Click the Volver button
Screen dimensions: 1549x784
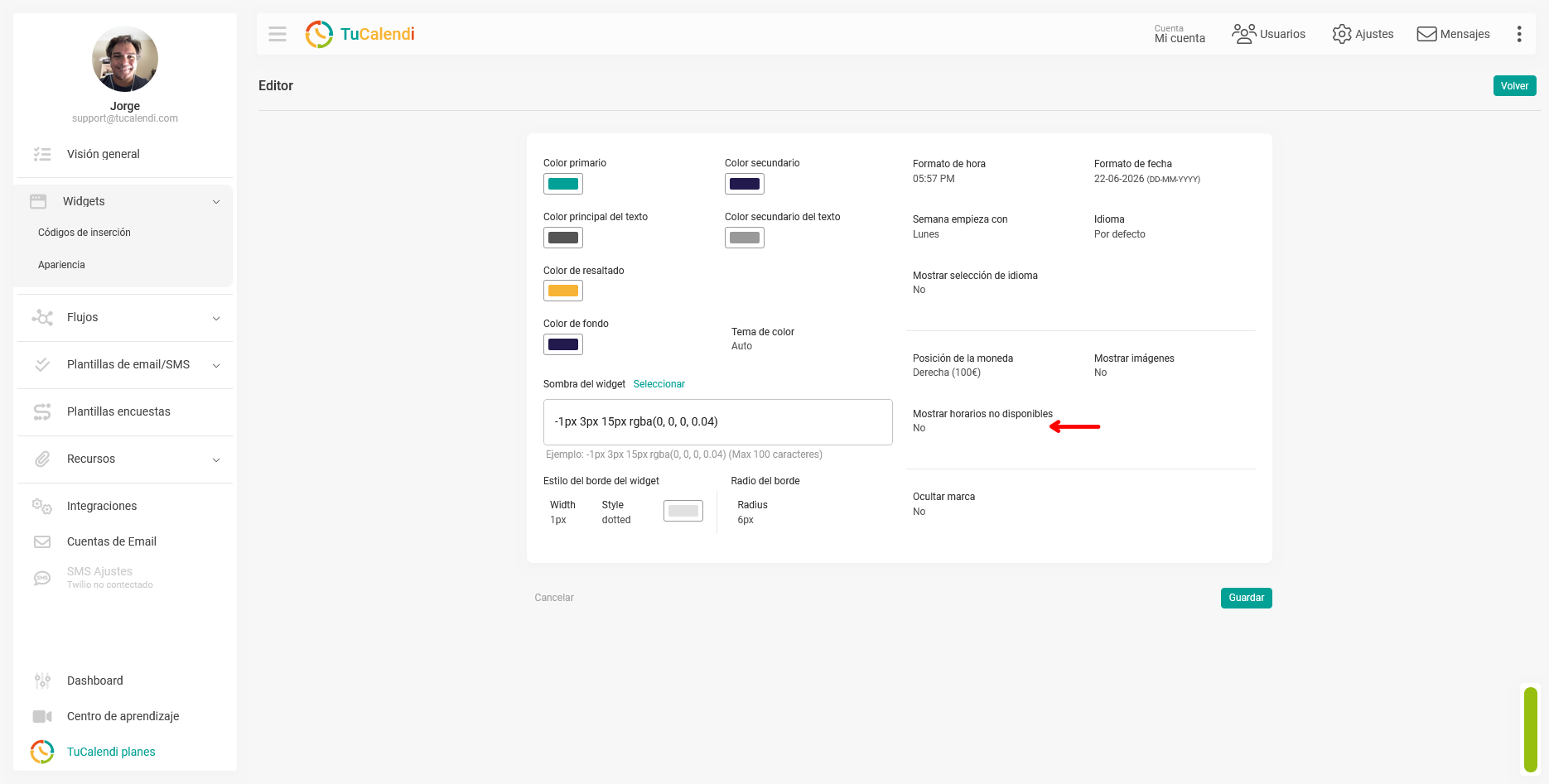pos(1514,86)
